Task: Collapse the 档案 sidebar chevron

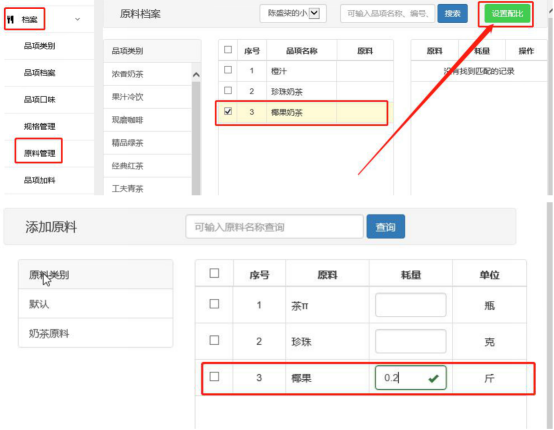Action: (x=78, y=19)
